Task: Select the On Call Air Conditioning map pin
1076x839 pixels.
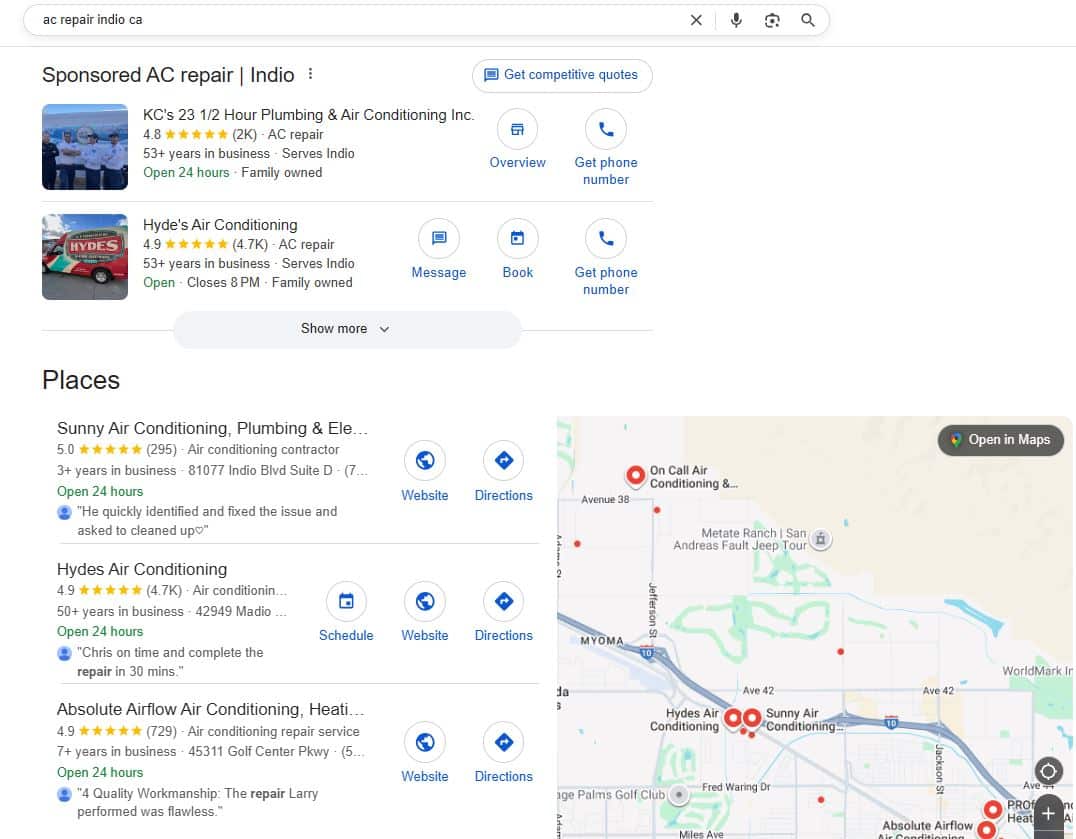Action: coord(637,476)
